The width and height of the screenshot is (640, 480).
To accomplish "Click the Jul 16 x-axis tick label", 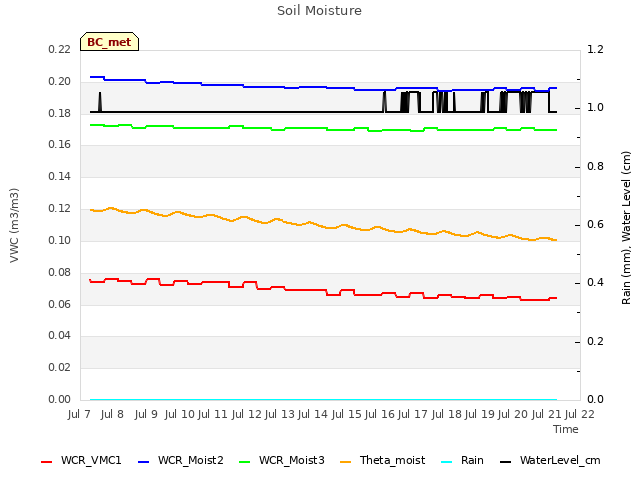I will tap(380, 414).
